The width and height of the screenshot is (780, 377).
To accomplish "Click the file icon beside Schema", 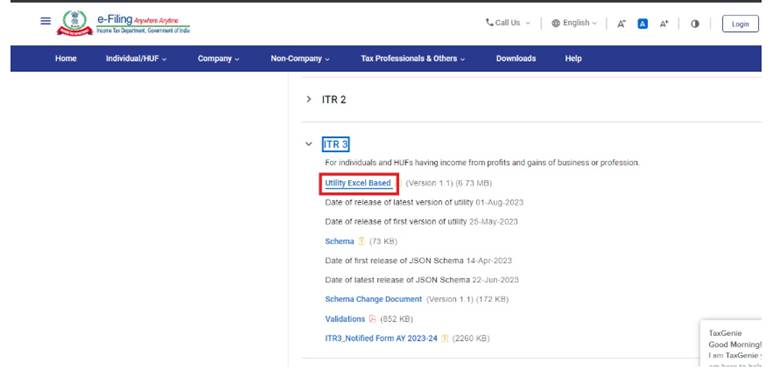I will click(362, 241).
